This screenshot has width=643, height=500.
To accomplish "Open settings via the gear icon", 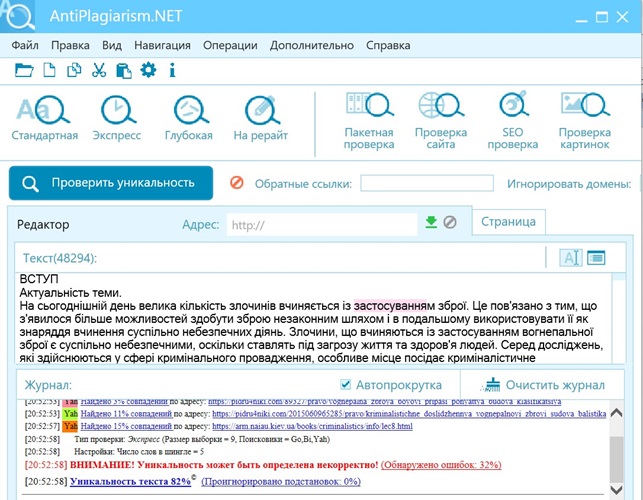I will click(148, 70).
